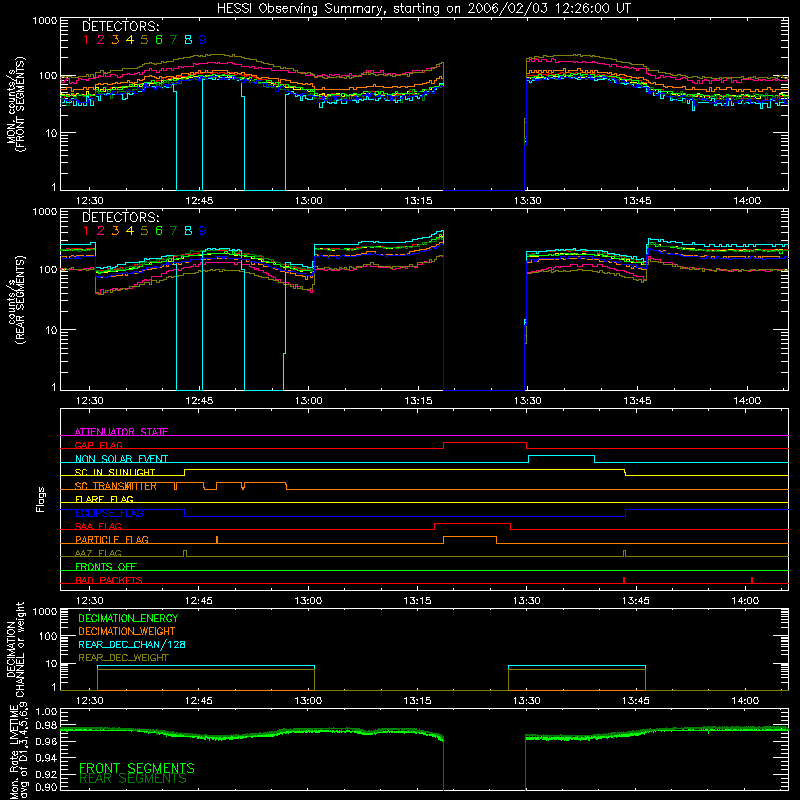
Task: Click the 12:45 tick label under rear segments plot
Action: pos(199,401)
